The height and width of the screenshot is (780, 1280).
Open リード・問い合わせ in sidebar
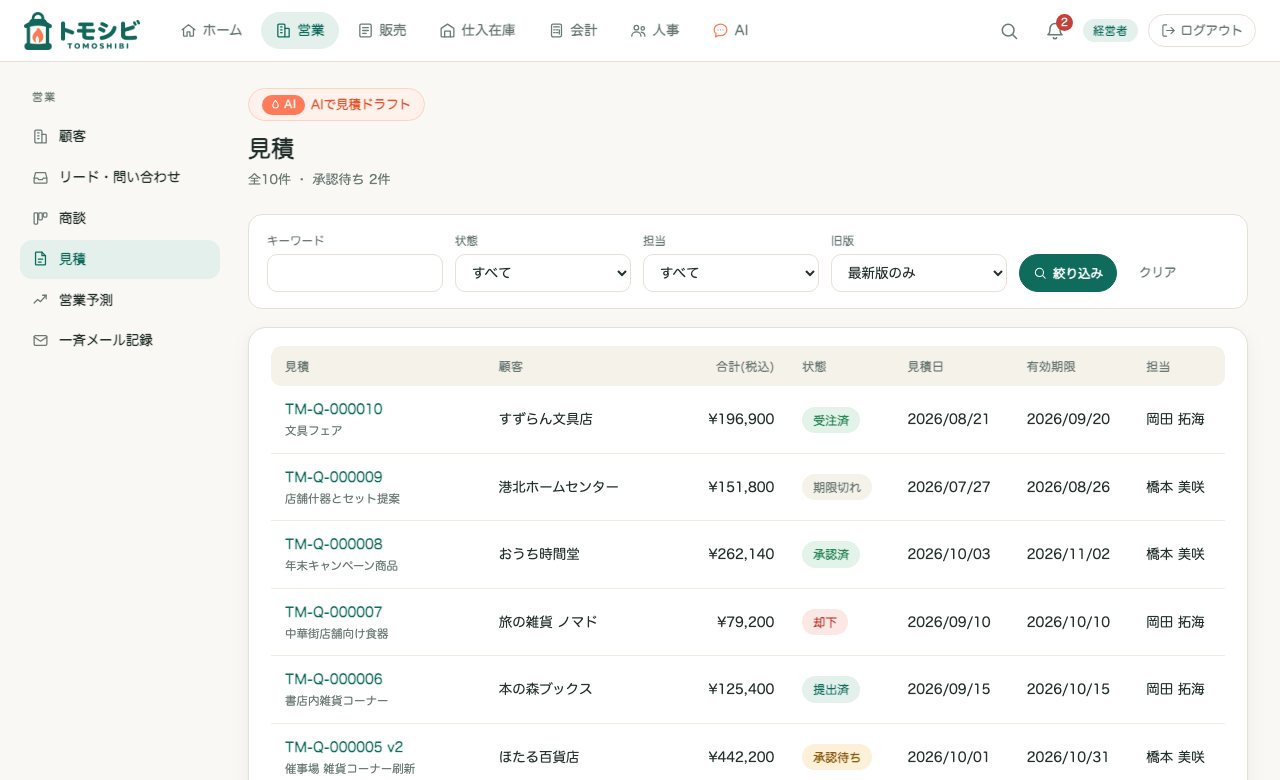click(x=120, y=177)
